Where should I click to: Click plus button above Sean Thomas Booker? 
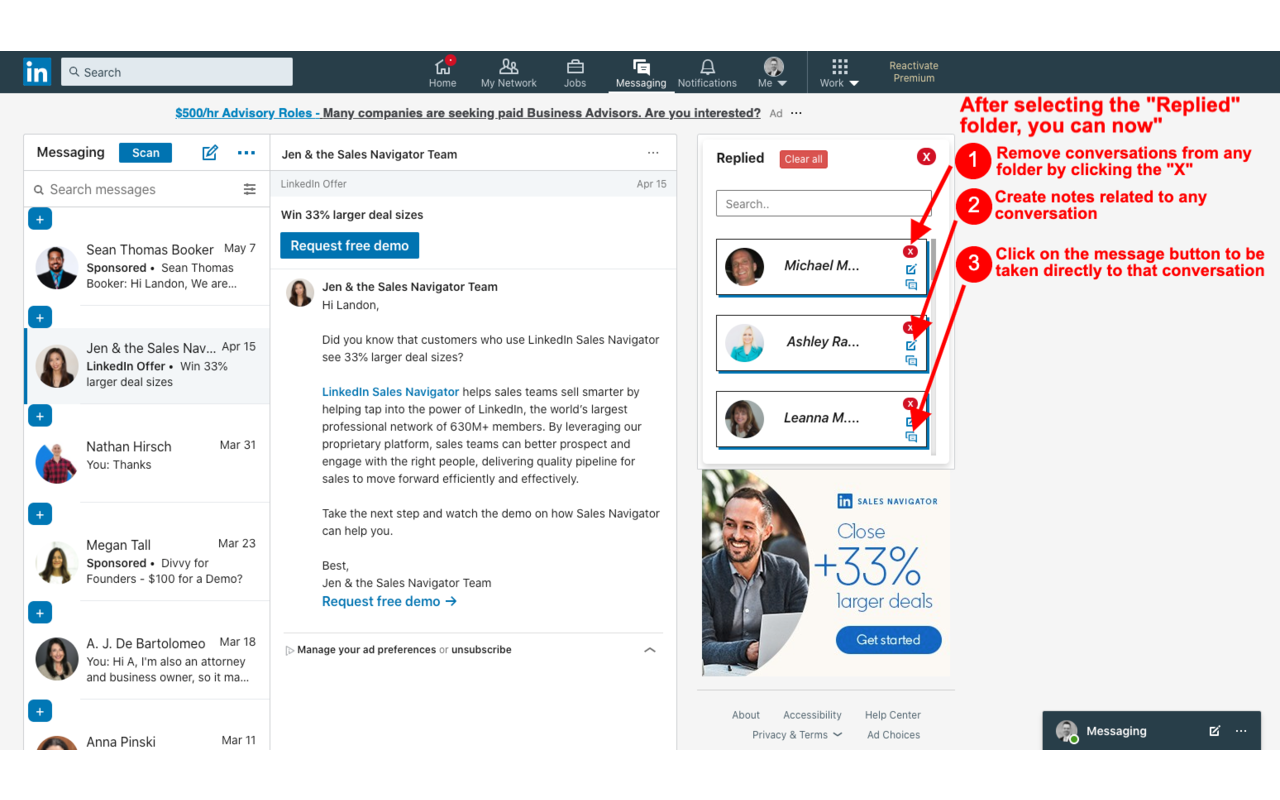coord(40,219)
